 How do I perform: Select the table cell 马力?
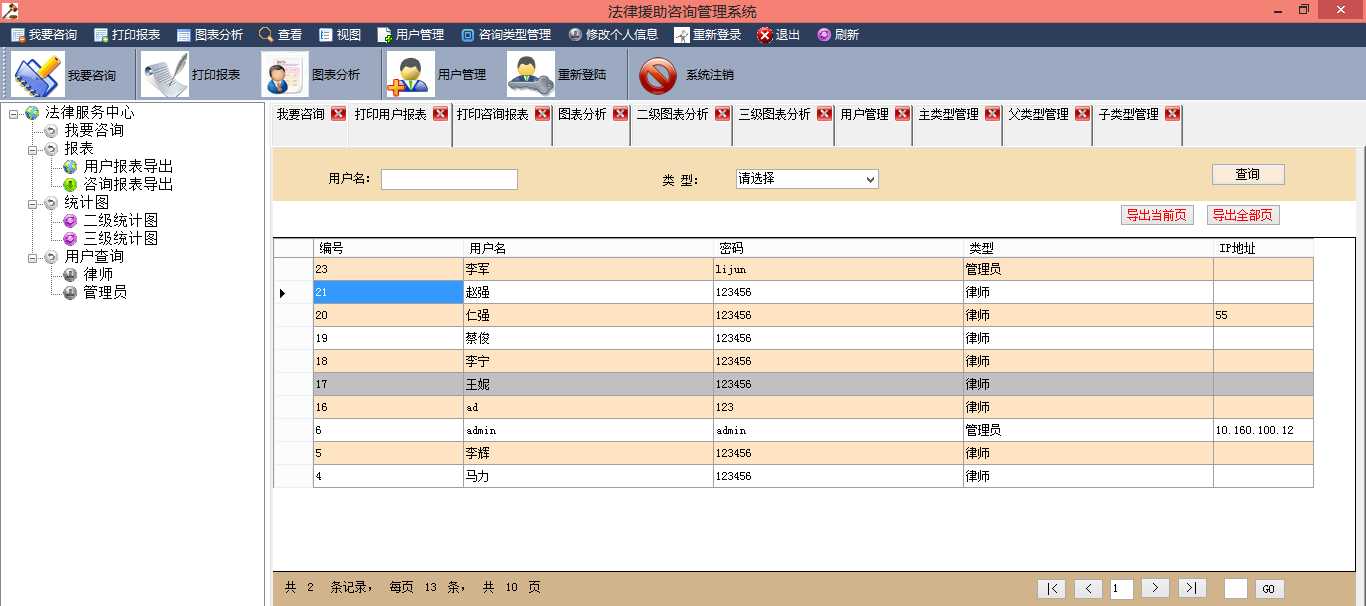[x=588, y=476]
